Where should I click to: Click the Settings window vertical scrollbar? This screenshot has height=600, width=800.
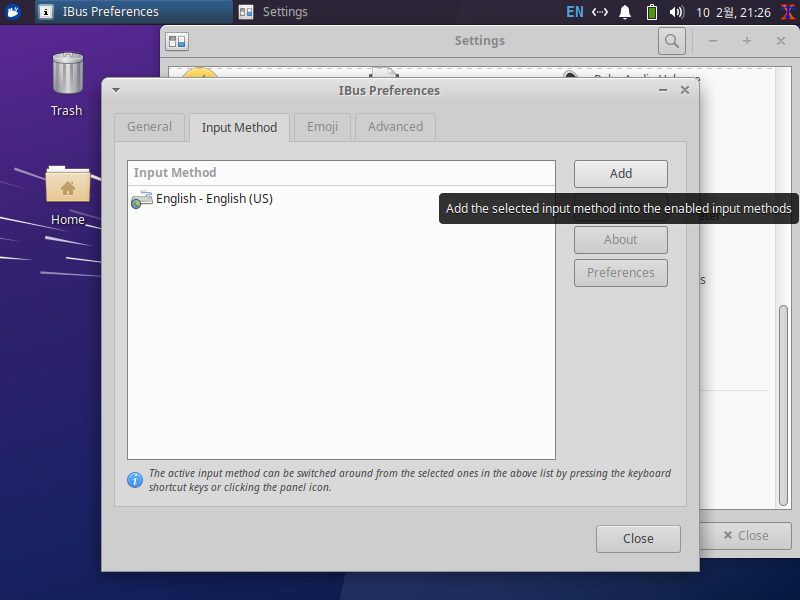coord(784,406)
